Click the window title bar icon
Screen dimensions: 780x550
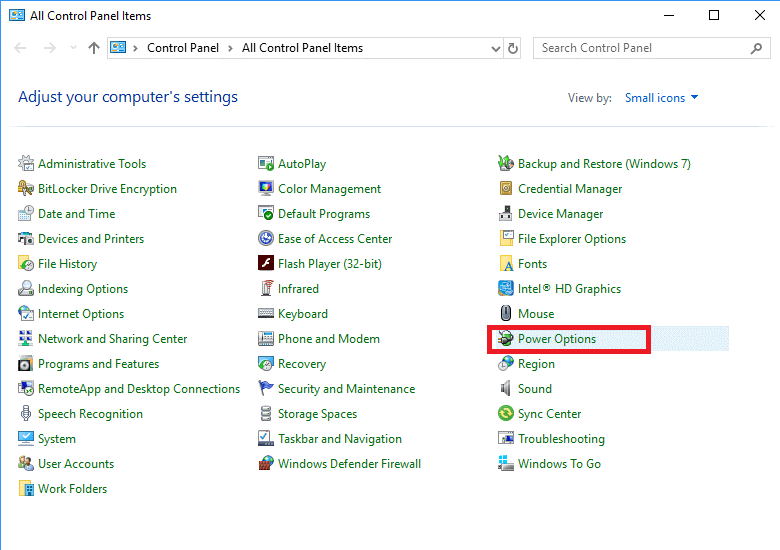point(17,15)
